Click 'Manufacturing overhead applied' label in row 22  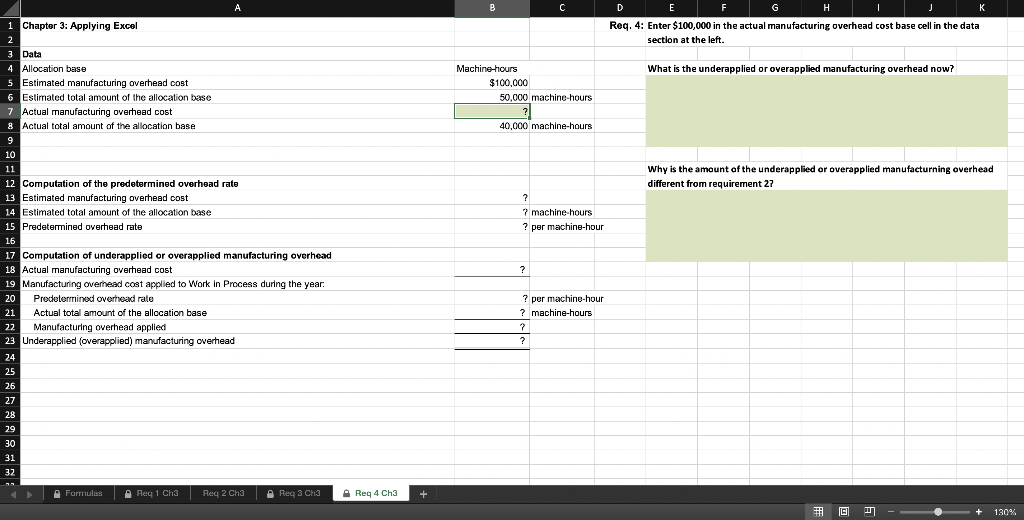pos(100,327)
